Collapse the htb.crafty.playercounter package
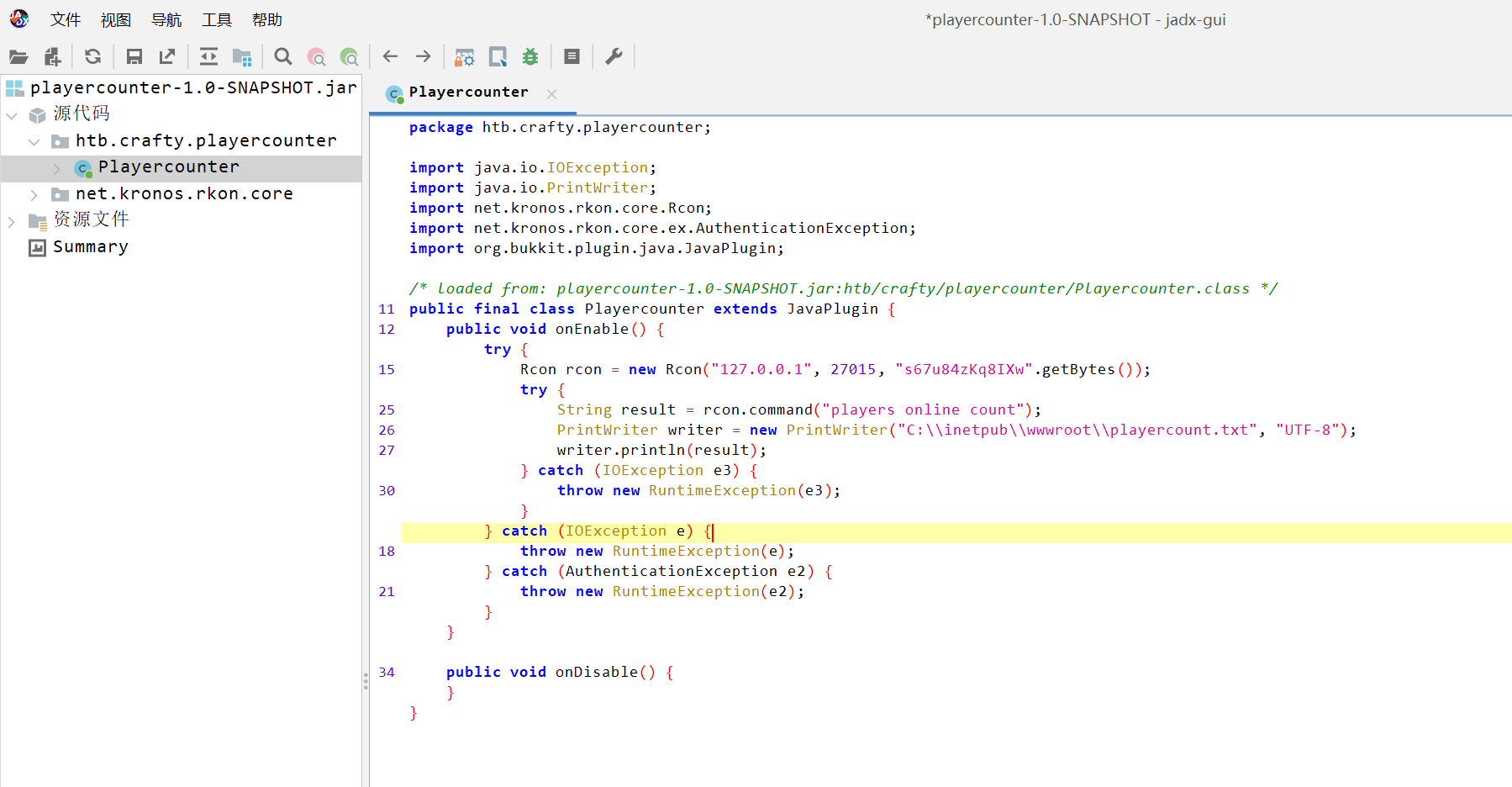This screenshot has width=1512, height=787. tap(34, 142)
